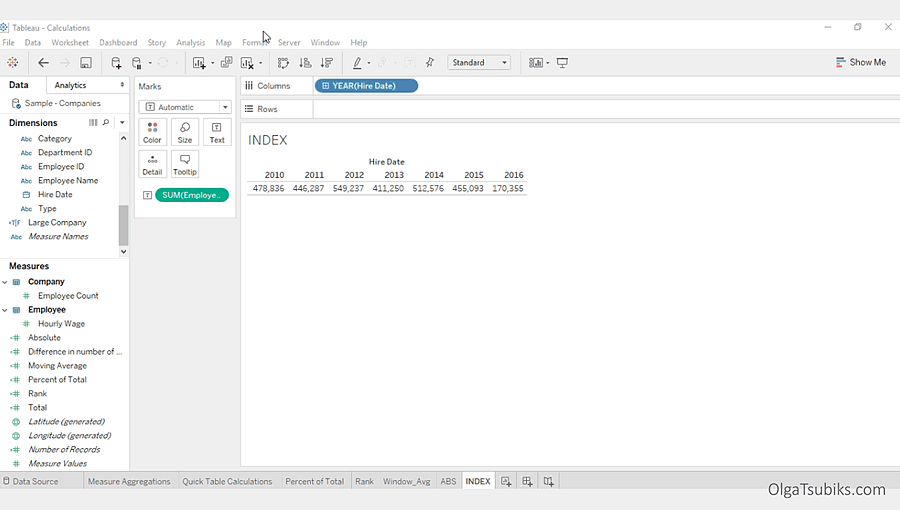The height and width of the screenshot is (510, 900).
Task: Open the Show/Hide Cards dropdown arrow
Action: click(548, 63)
